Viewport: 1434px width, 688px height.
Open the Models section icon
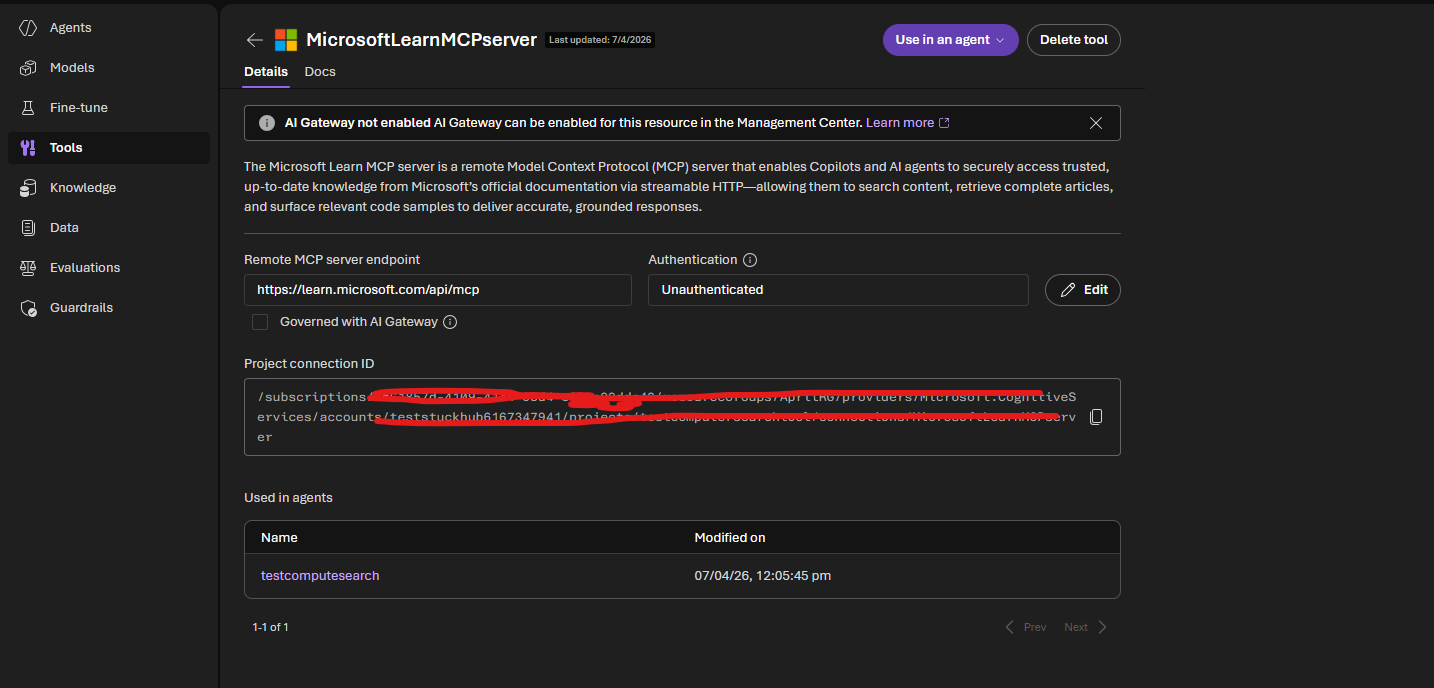click(29, 68)
